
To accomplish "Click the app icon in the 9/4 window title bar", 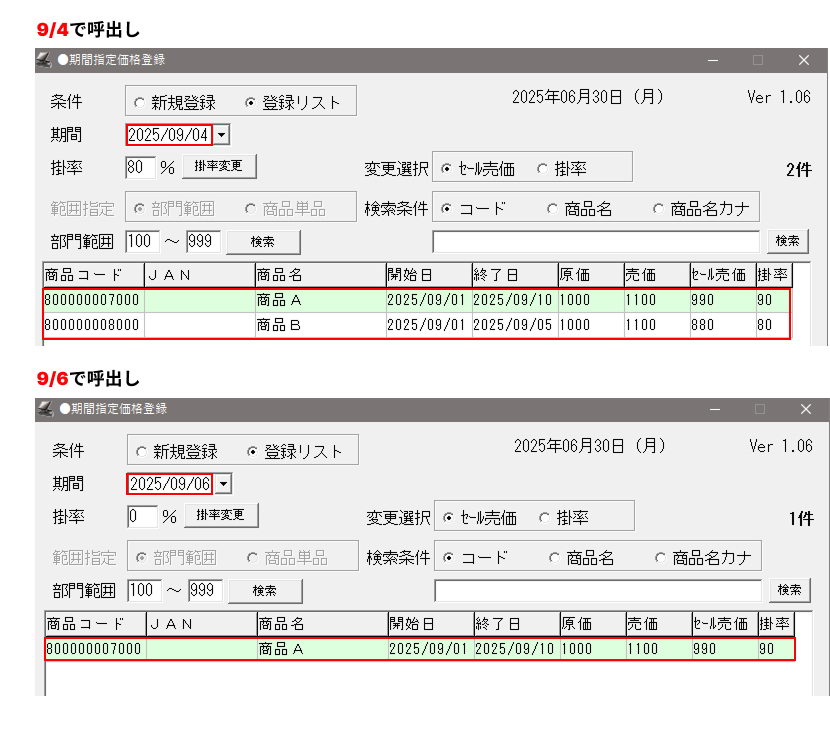I will (x=44, y=60).
